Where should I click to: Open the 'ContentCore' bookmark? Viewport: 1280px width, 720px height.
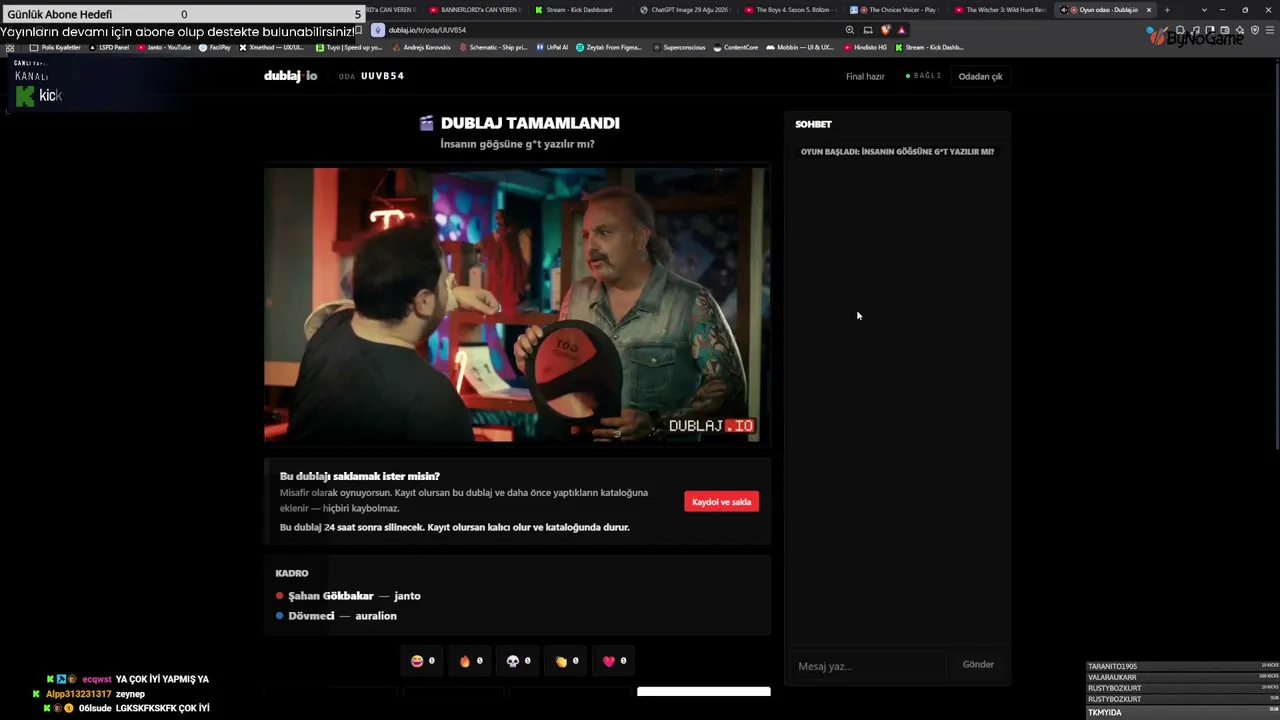[x=735, y=47]
